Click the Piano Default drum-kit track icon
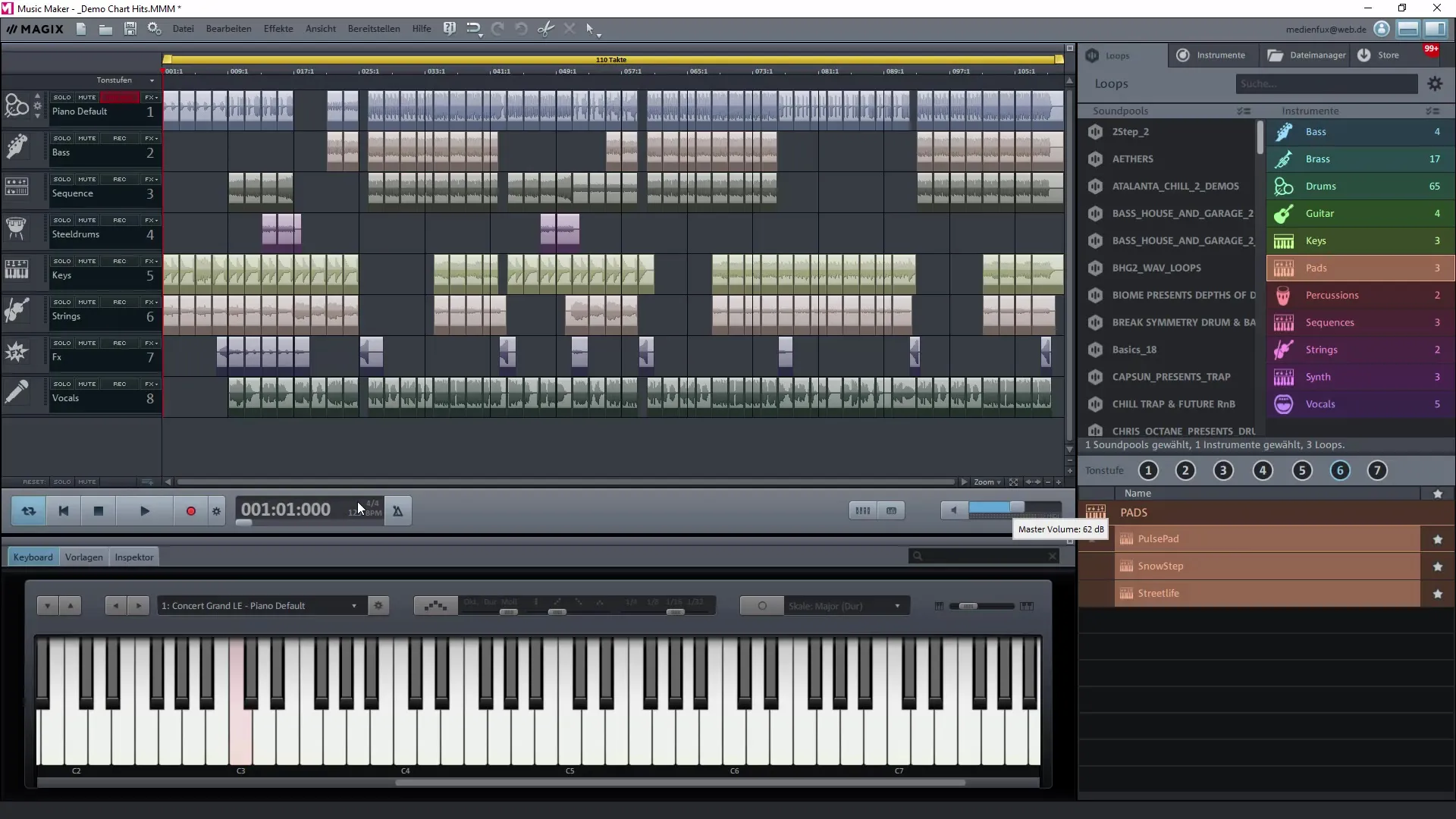This screenshot has height=819, width=1456. pyautogui.click(x=16, y=105)
